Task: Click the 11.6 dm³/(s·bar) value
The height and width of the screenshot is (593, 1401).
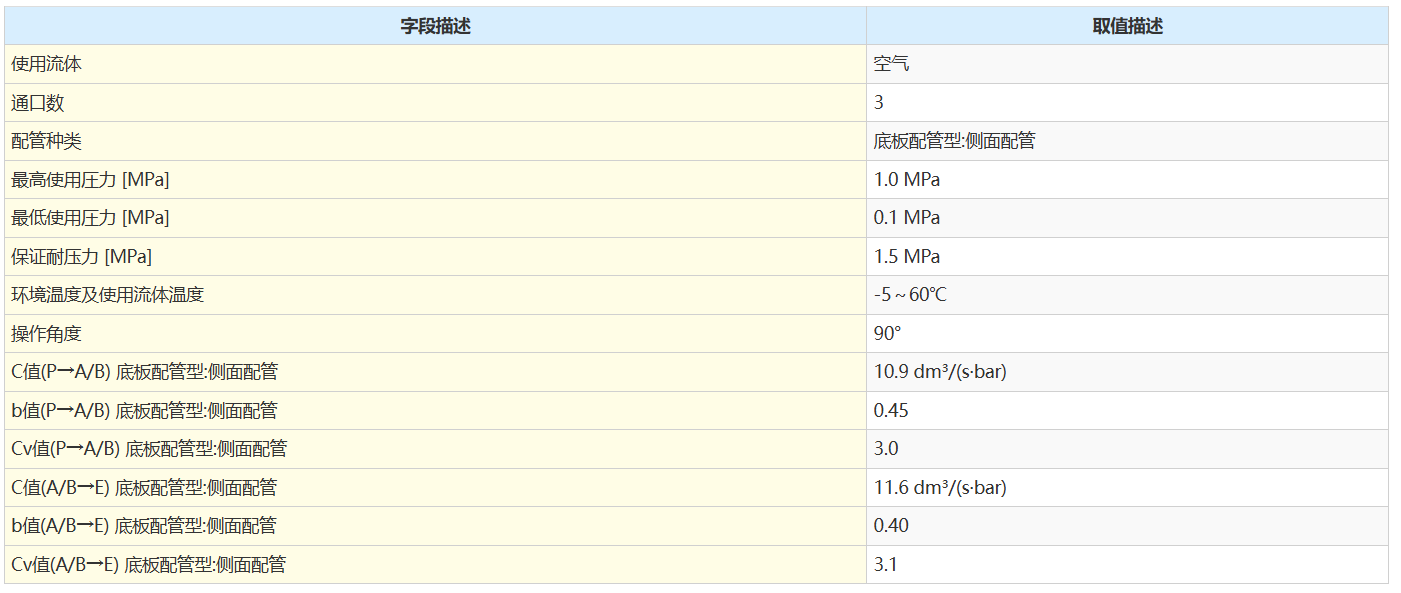Action: [940, 488]
